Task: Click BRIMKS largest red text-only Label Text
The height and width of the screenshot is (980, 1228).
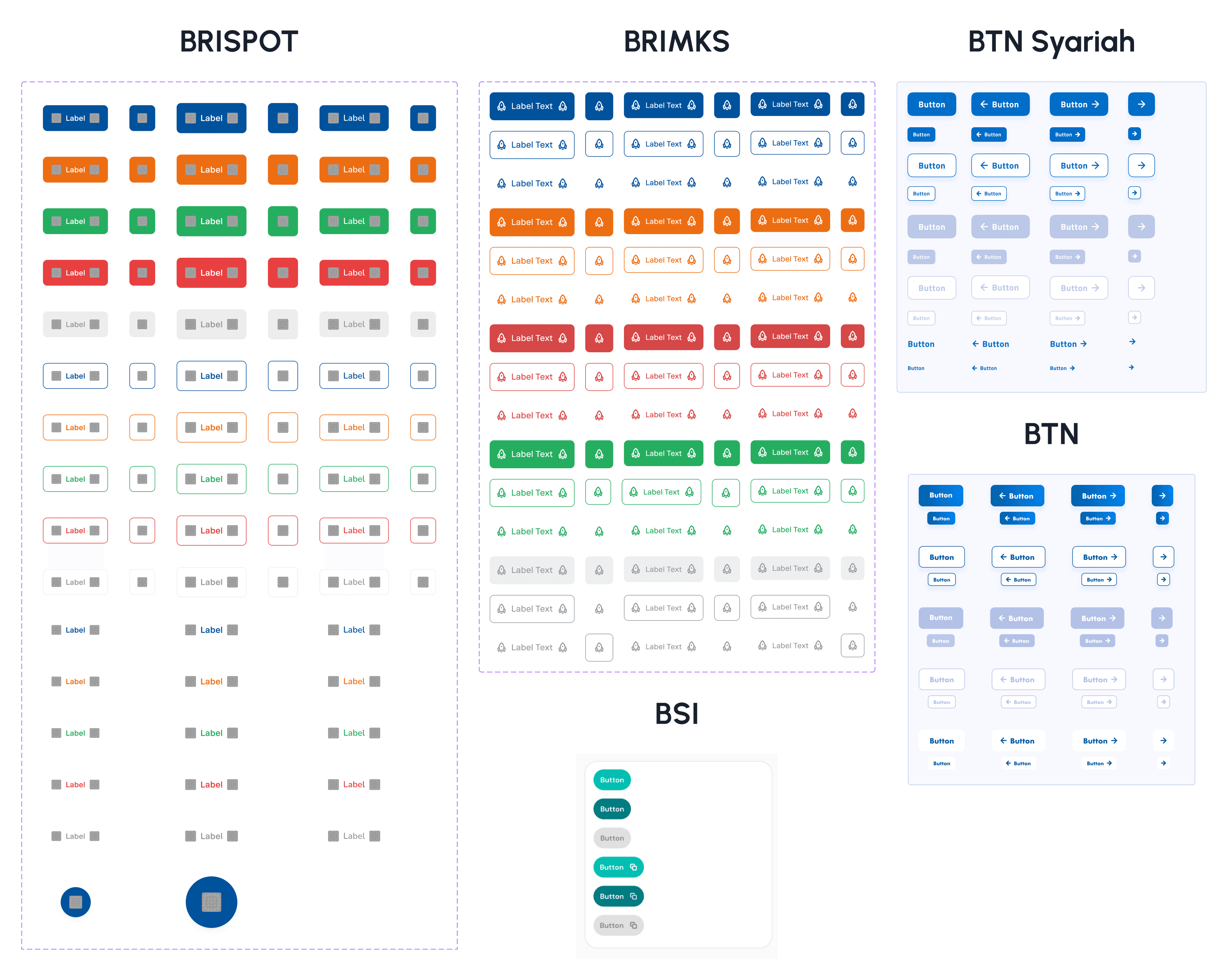Action: (531, 415)
